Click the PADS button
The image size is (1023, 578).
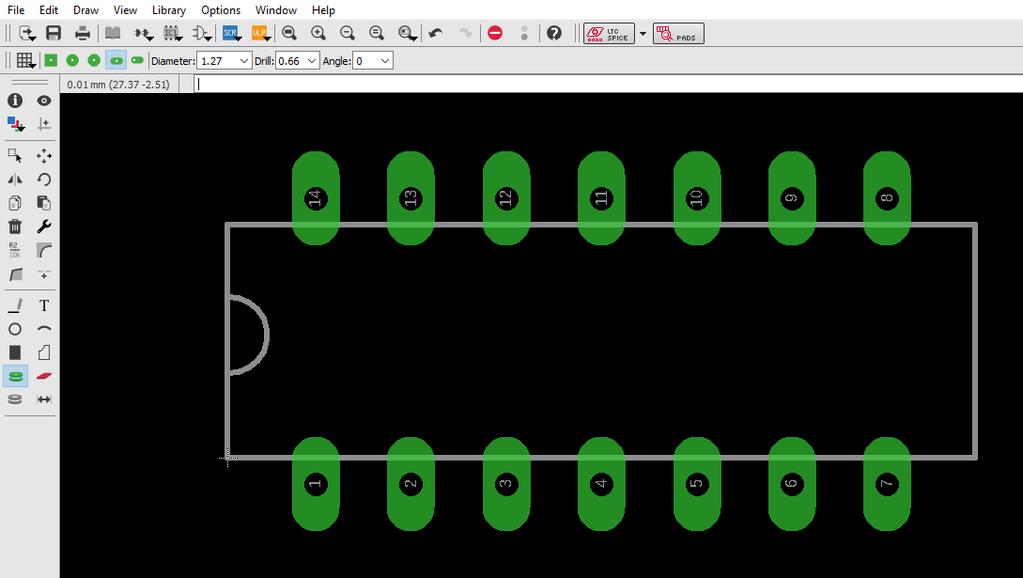click(x=679, y=33)
